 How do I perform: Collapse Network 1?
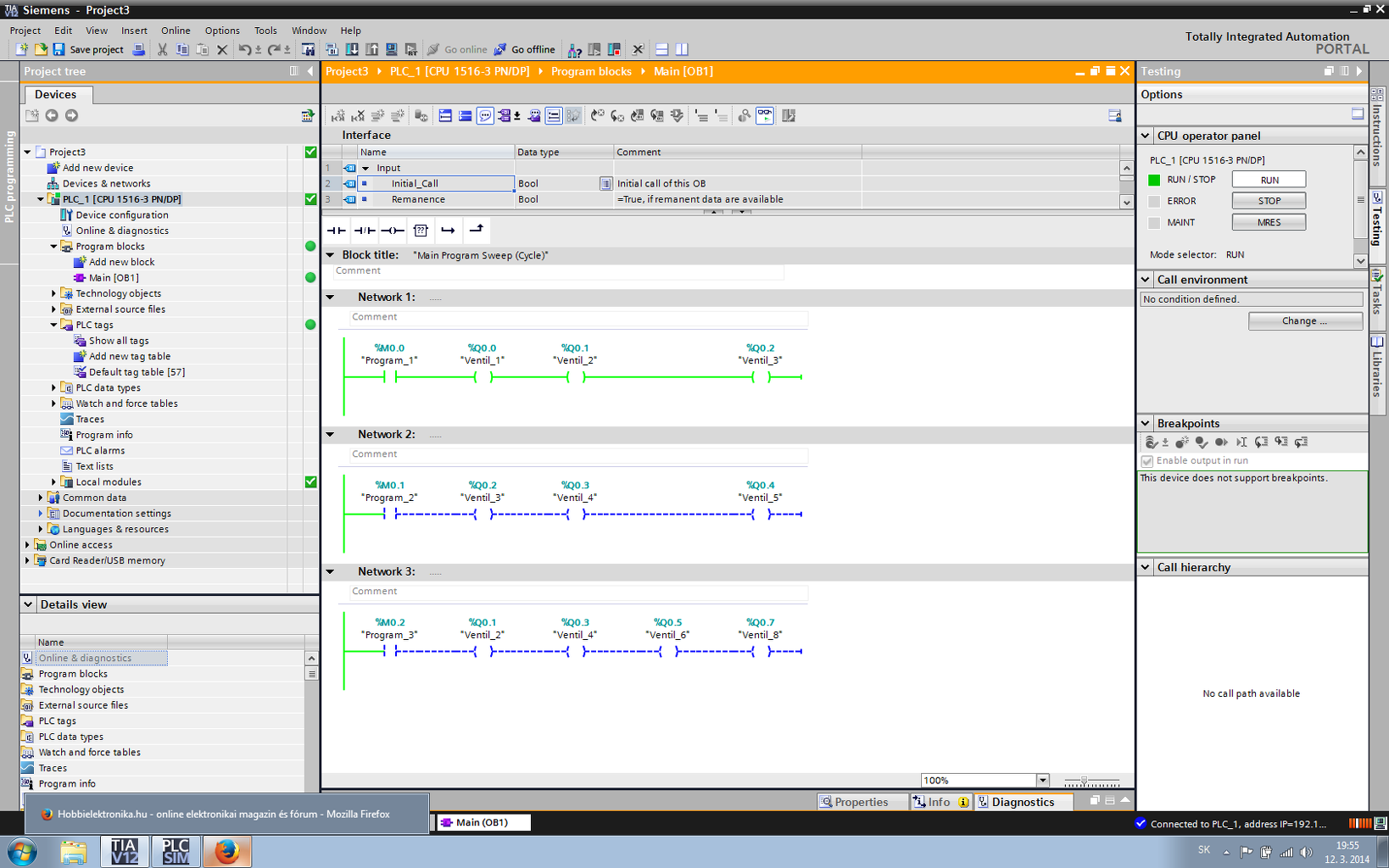[331, 298]
